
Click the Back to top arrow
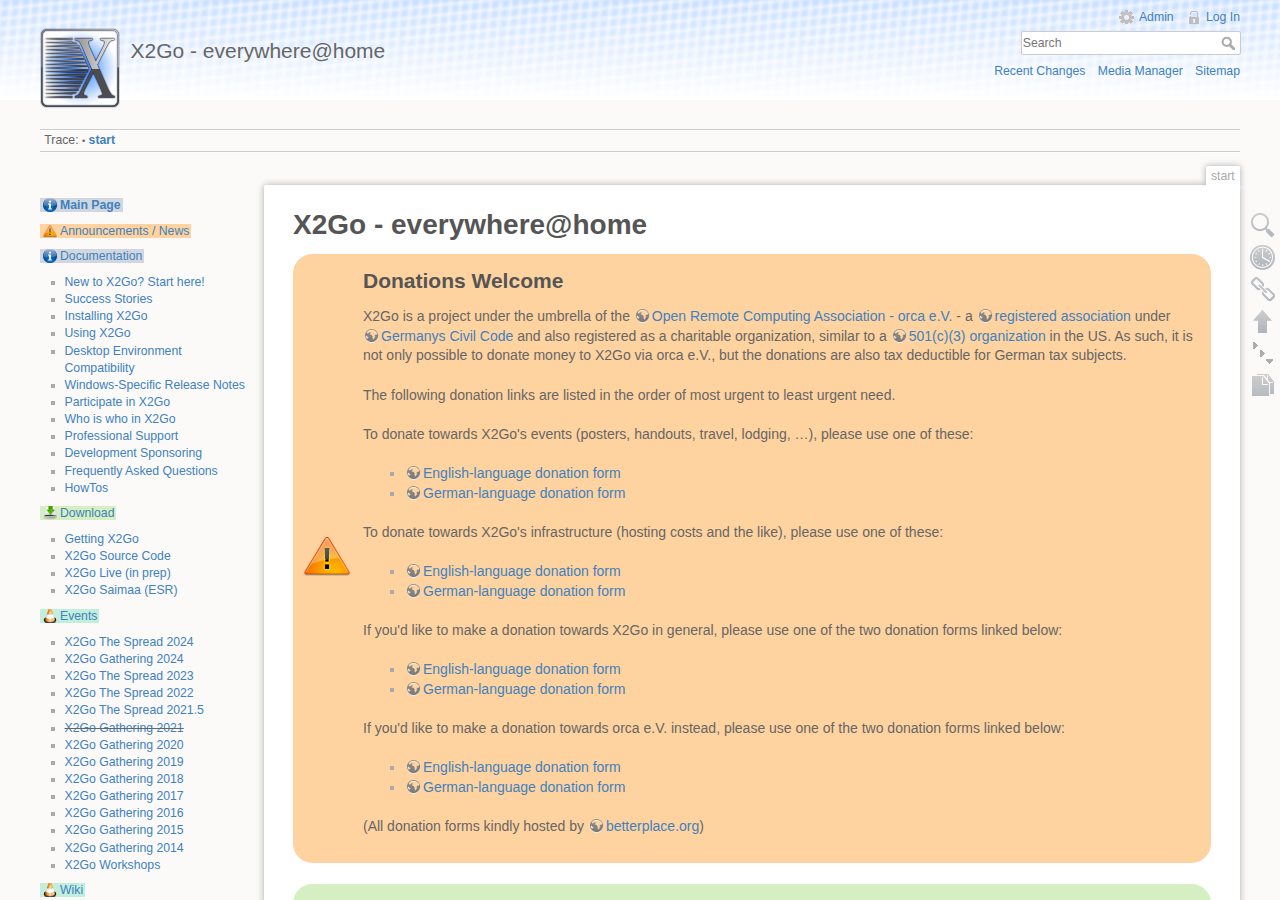pyautogui.click(x=1263, y=321)
